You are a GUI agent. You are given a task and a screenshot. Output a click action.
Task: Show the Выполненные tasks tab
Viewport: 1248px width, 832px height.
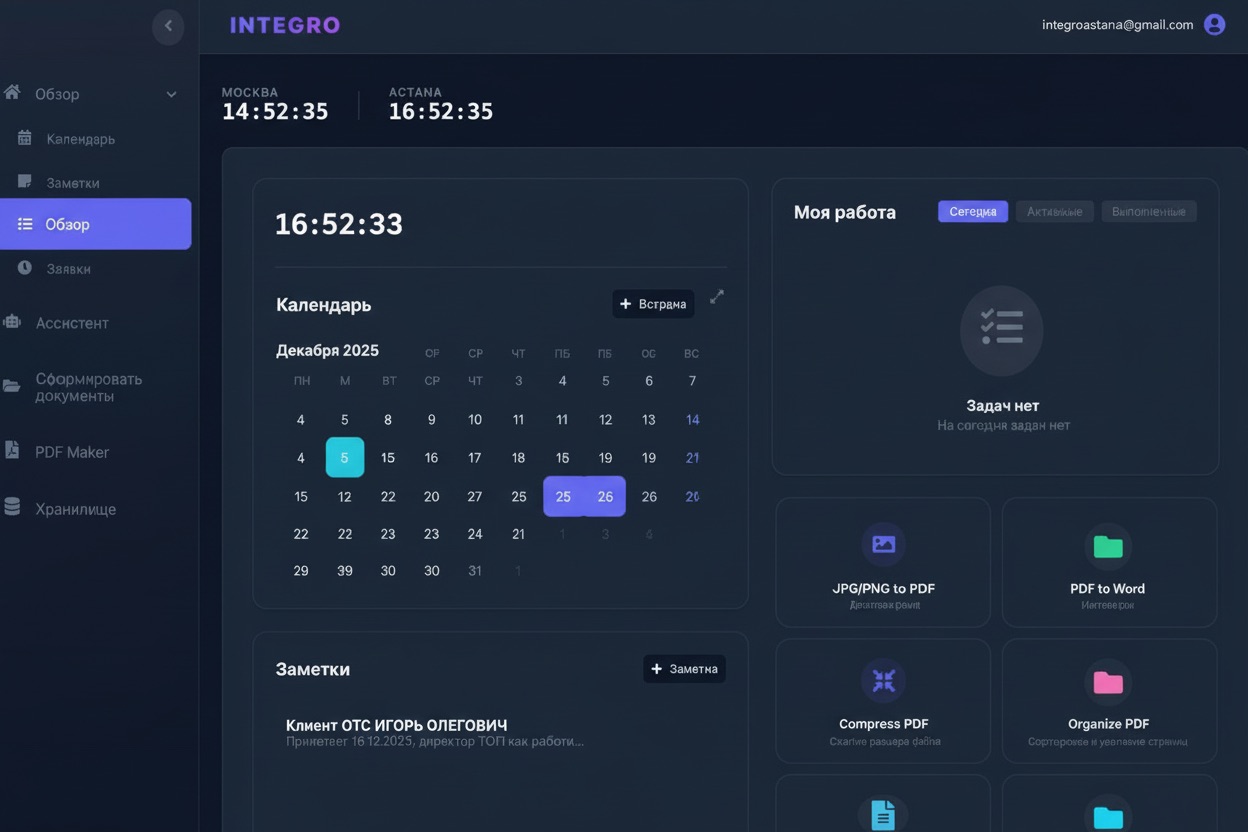(1148, 212)
